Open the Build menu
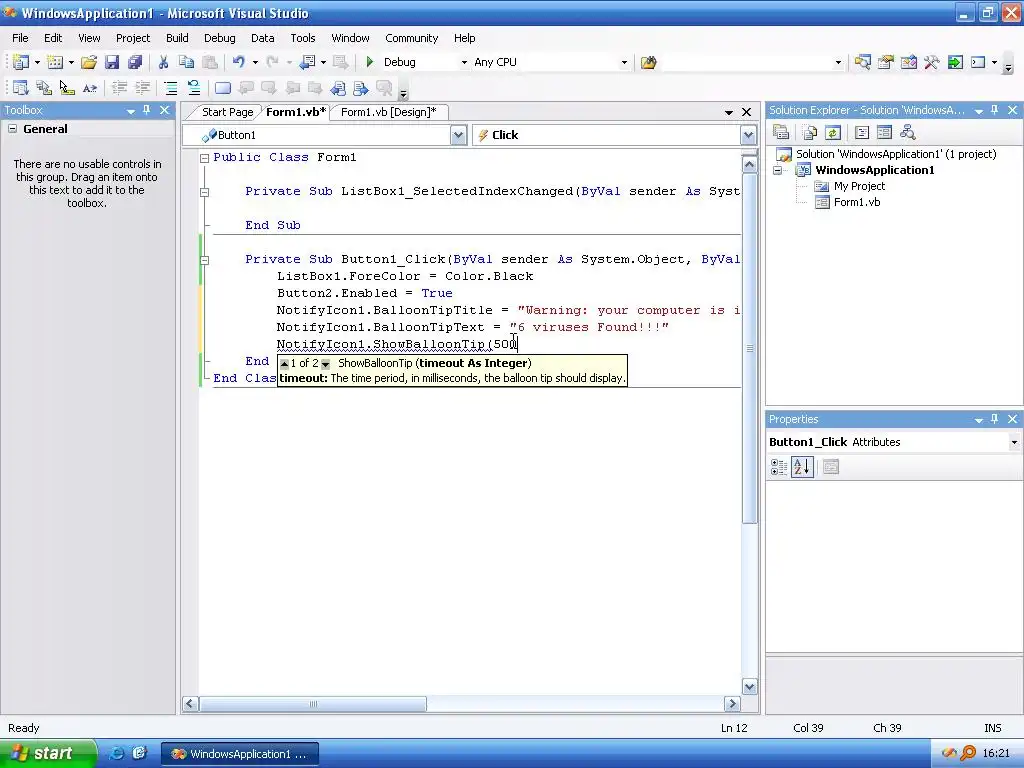Image resolution: width=1024 pixels, height=768 pixels. pyautogui.click(x=177, y=38)
